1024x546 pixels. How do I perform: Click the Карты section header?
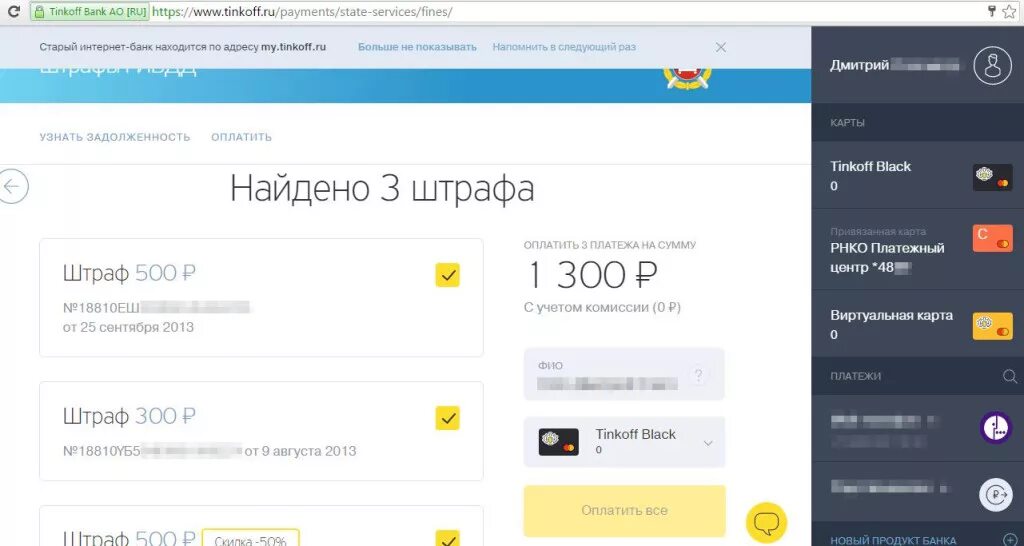click(848, 123)
